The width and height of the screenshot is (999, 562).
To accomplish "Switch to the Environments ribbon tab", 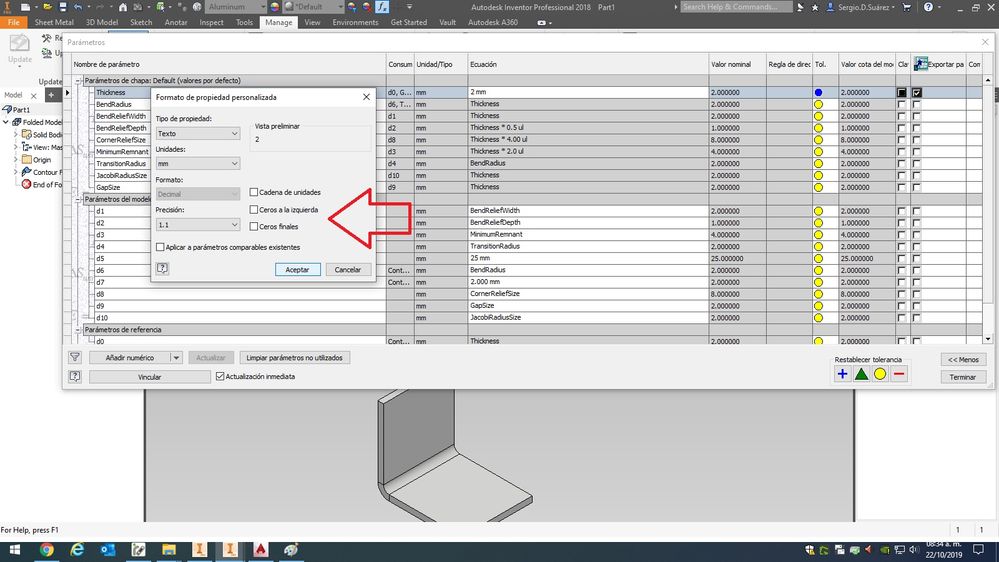I will click(356, 22).
